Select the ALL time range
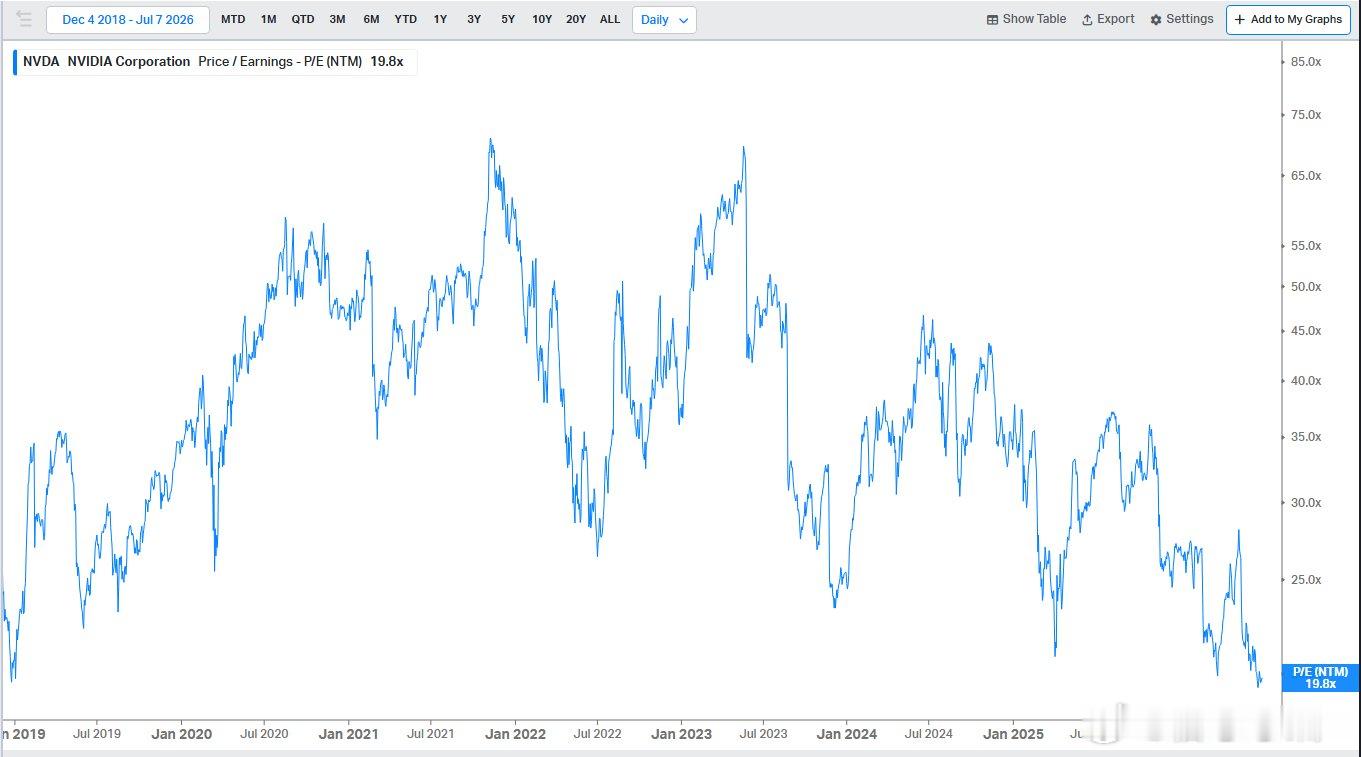Screen dimensions: 1361x757 (x=610, y=20)
